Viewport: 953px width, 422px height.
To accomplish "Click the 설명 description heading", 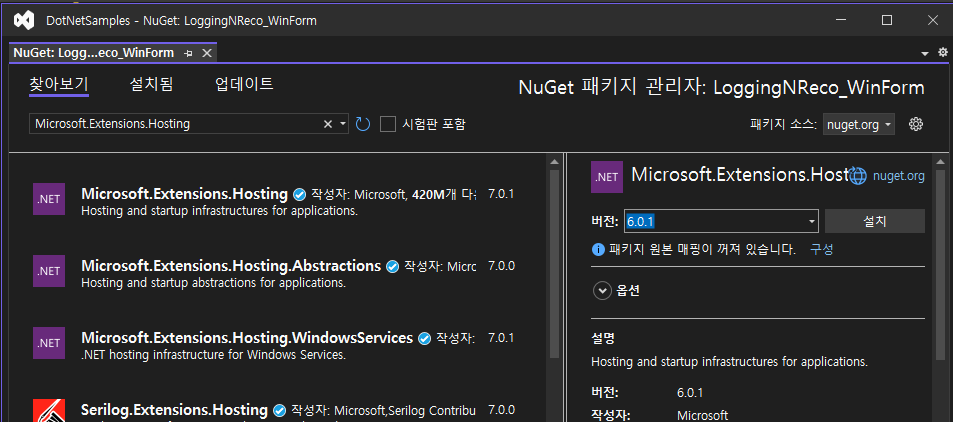I will (x=603, y=337).
